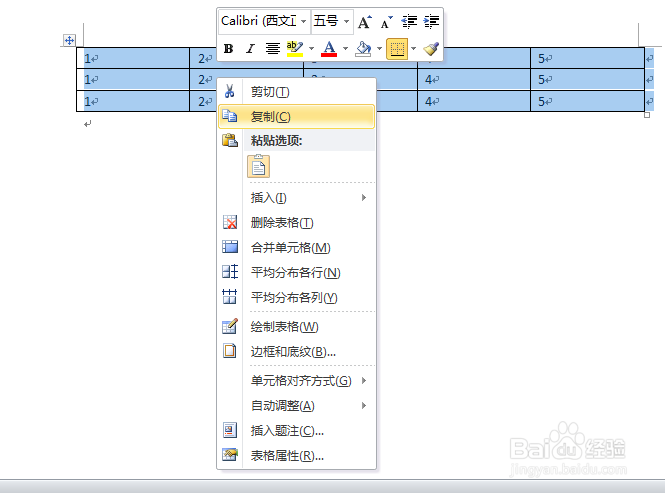Image resolution: width=665 pixels, height=493 pixels.
Task: Open the Calibri font name dropdown
Action: [x=304, y=21]
